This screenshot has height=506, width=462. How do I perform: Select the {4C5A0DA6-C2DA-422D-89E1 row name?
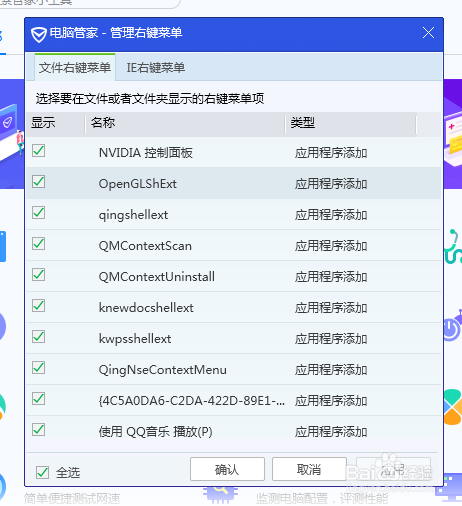(x=192, y=401)
